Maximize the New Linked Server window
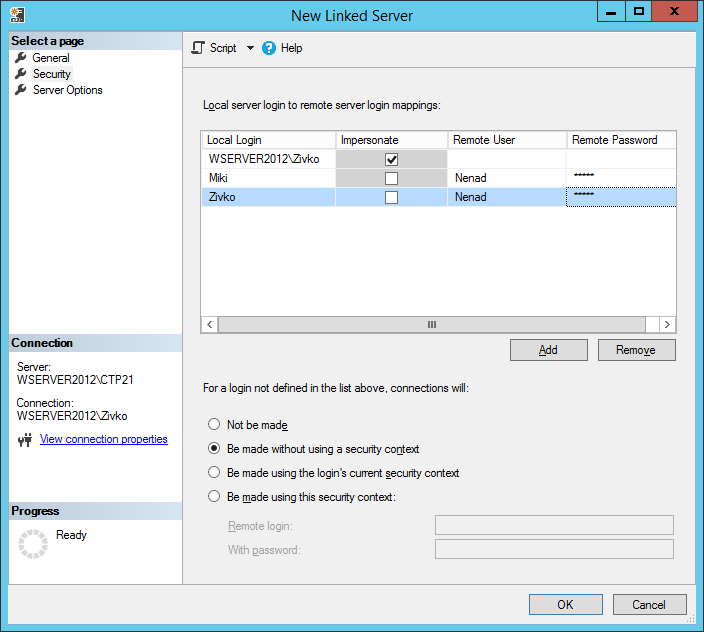The width and height of the screenshot is (704, 632). (638, 12)
